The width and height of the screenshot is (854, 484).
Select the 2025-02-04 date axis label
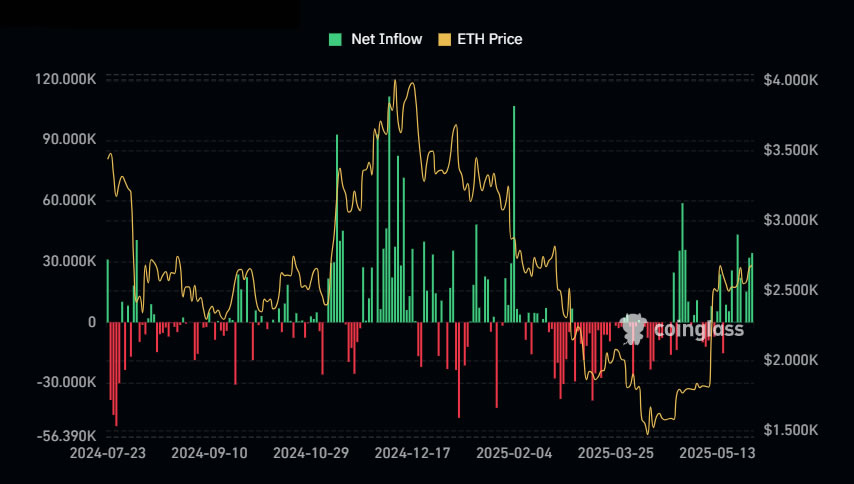click(x=514, y=453)
